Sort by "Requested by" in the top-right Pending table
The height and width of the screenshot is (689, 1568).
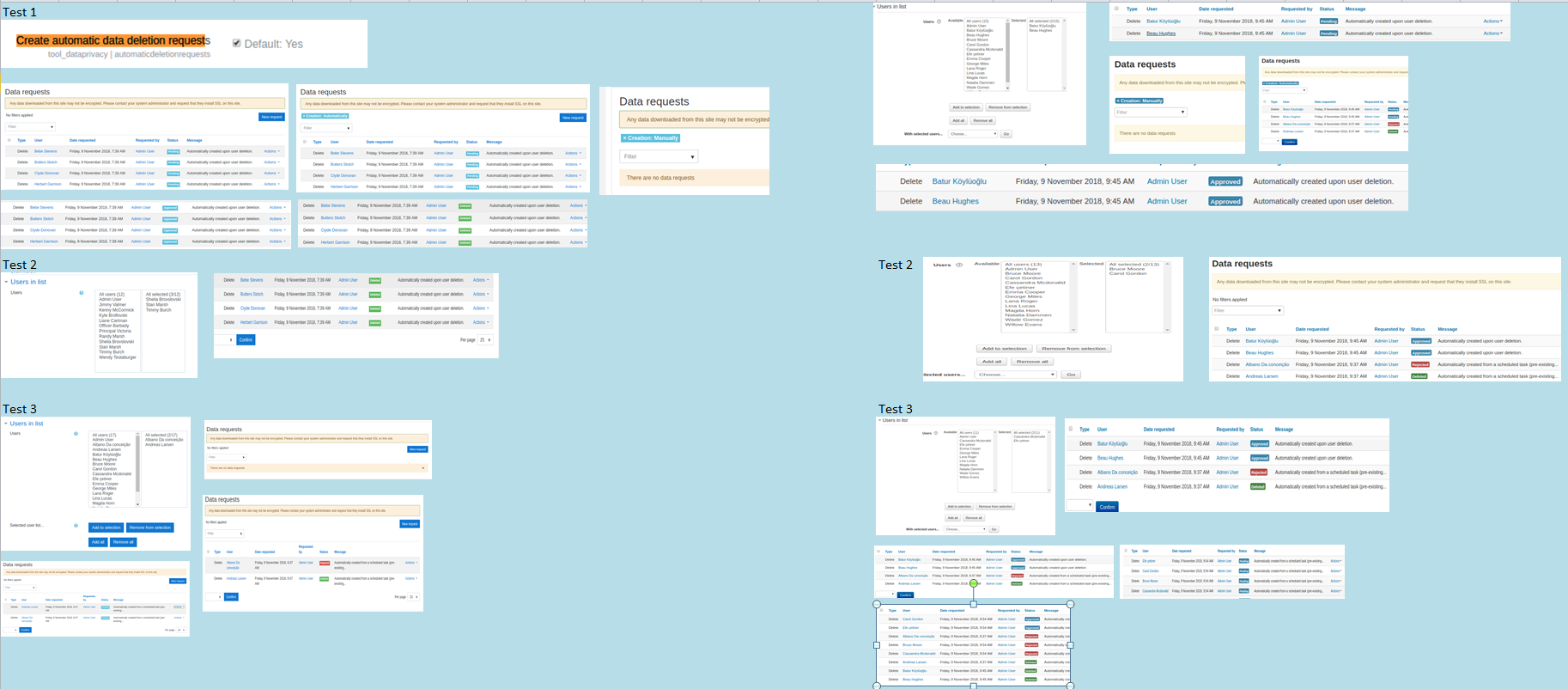coord(1297,9)
